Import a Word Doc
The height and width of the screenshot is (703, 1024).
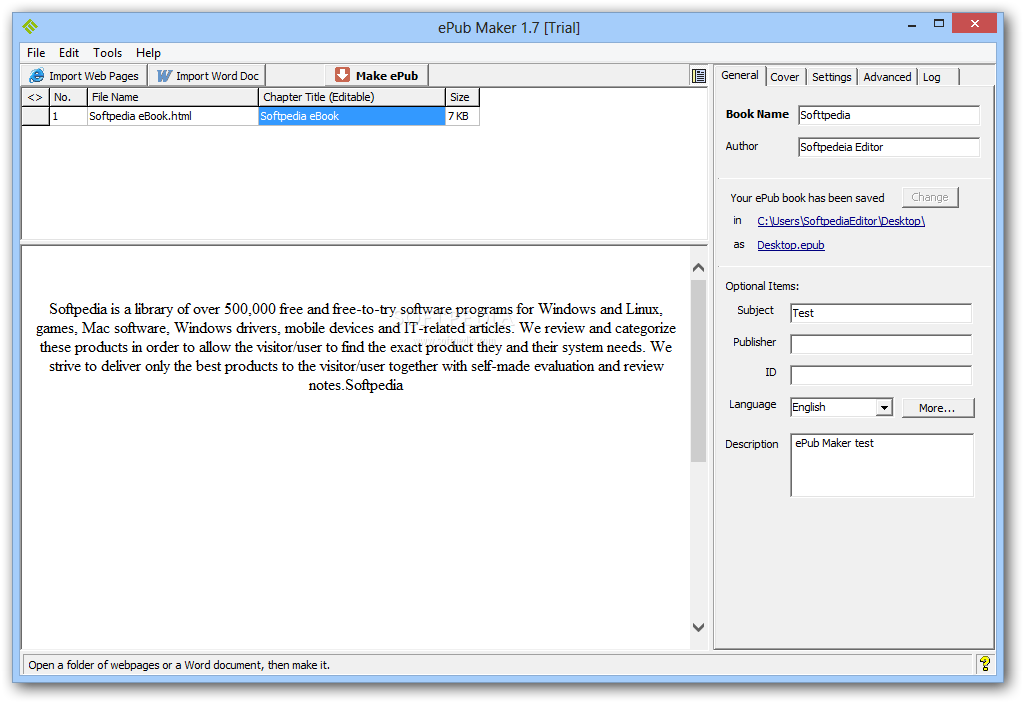(x=207, y=76)
